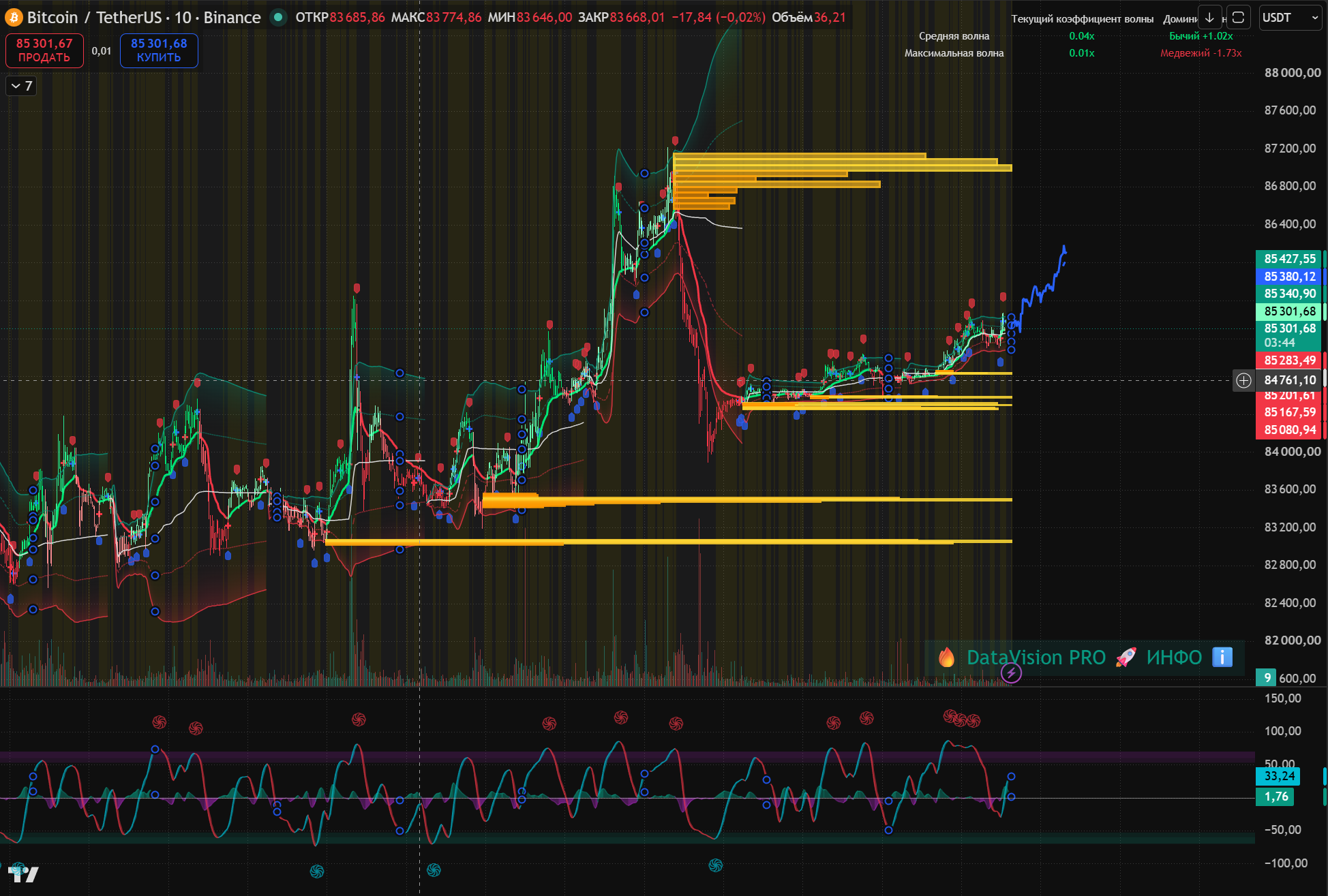Click the 85 340,90 price label

pos(1289,294)
